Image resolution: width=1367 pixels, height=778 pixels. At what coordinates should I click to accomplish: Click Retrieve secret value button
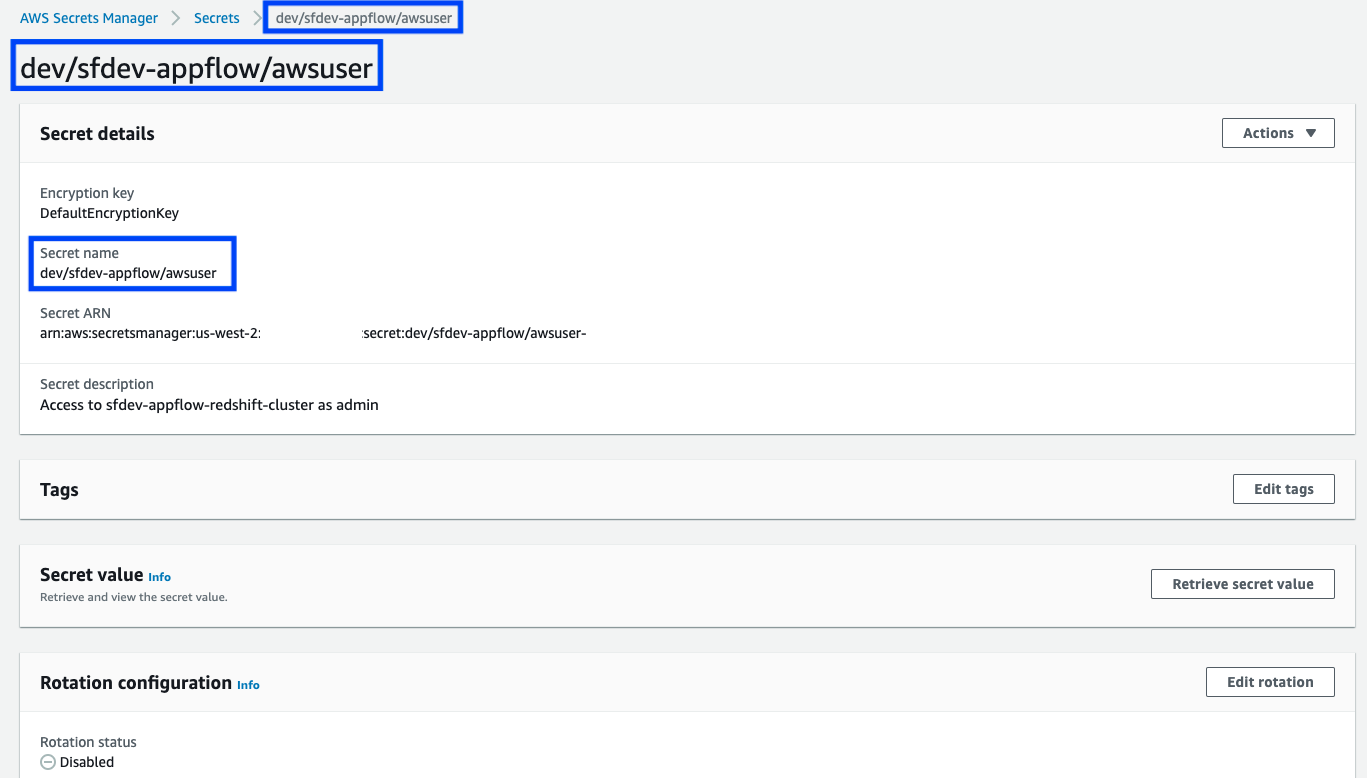tap(1243, 584)
